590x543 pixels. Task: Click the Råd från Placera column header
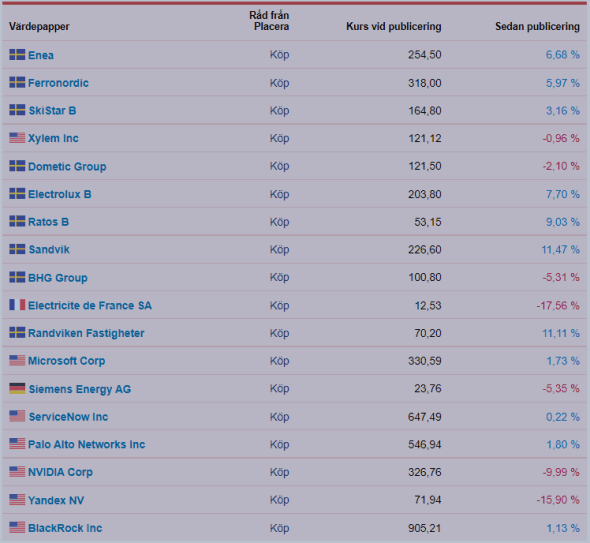point(269,21)
